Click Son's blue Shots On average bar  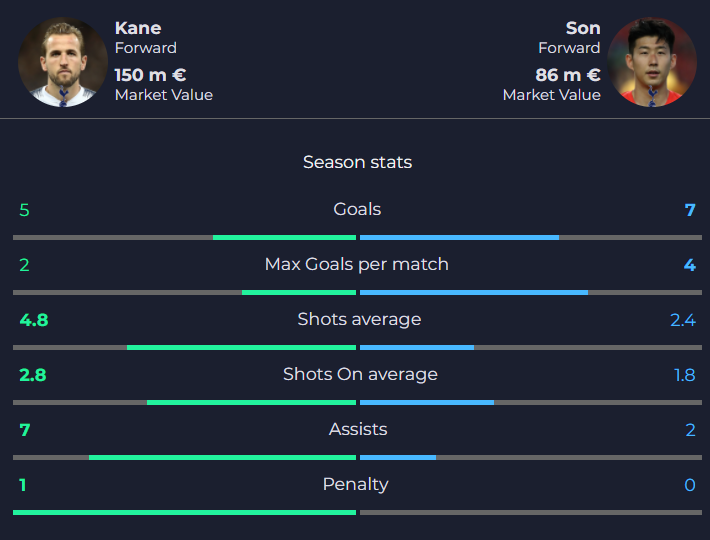pos(427,402)
